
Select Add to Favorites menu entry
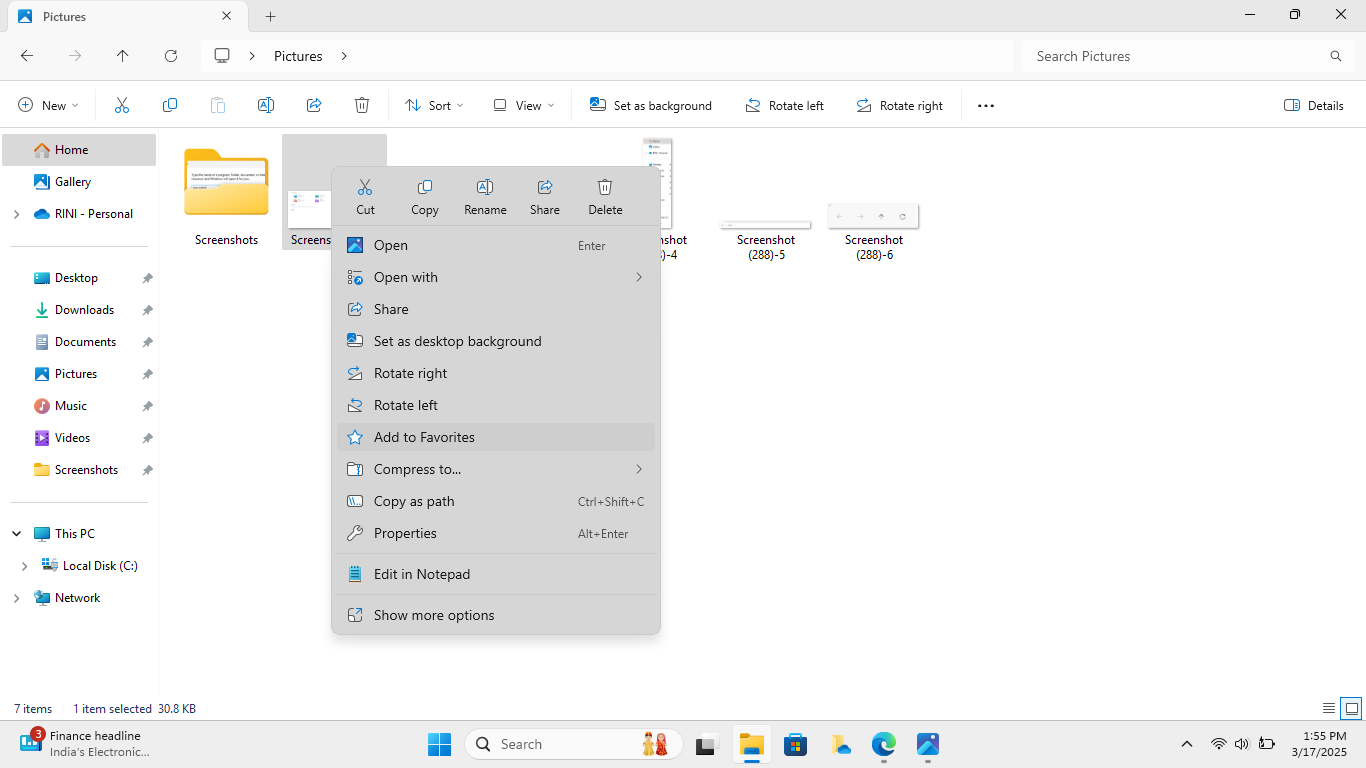click(x=424, y=437)
